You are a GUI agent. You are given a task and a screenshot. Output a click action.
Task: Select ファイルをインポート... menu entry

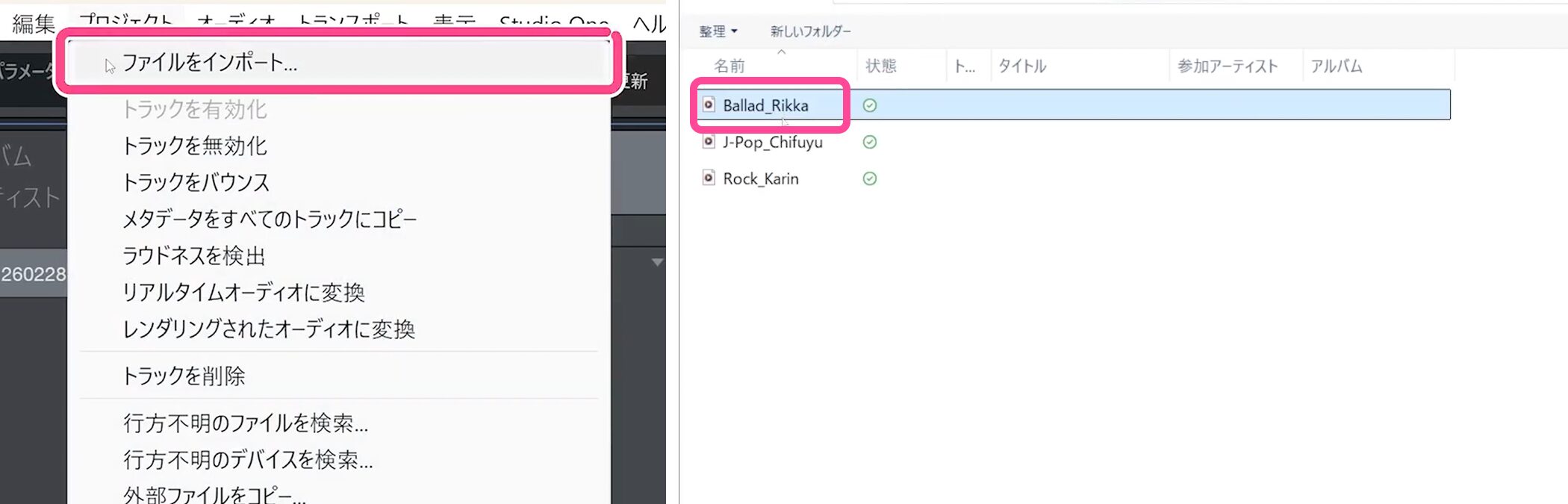pos(210,63)
